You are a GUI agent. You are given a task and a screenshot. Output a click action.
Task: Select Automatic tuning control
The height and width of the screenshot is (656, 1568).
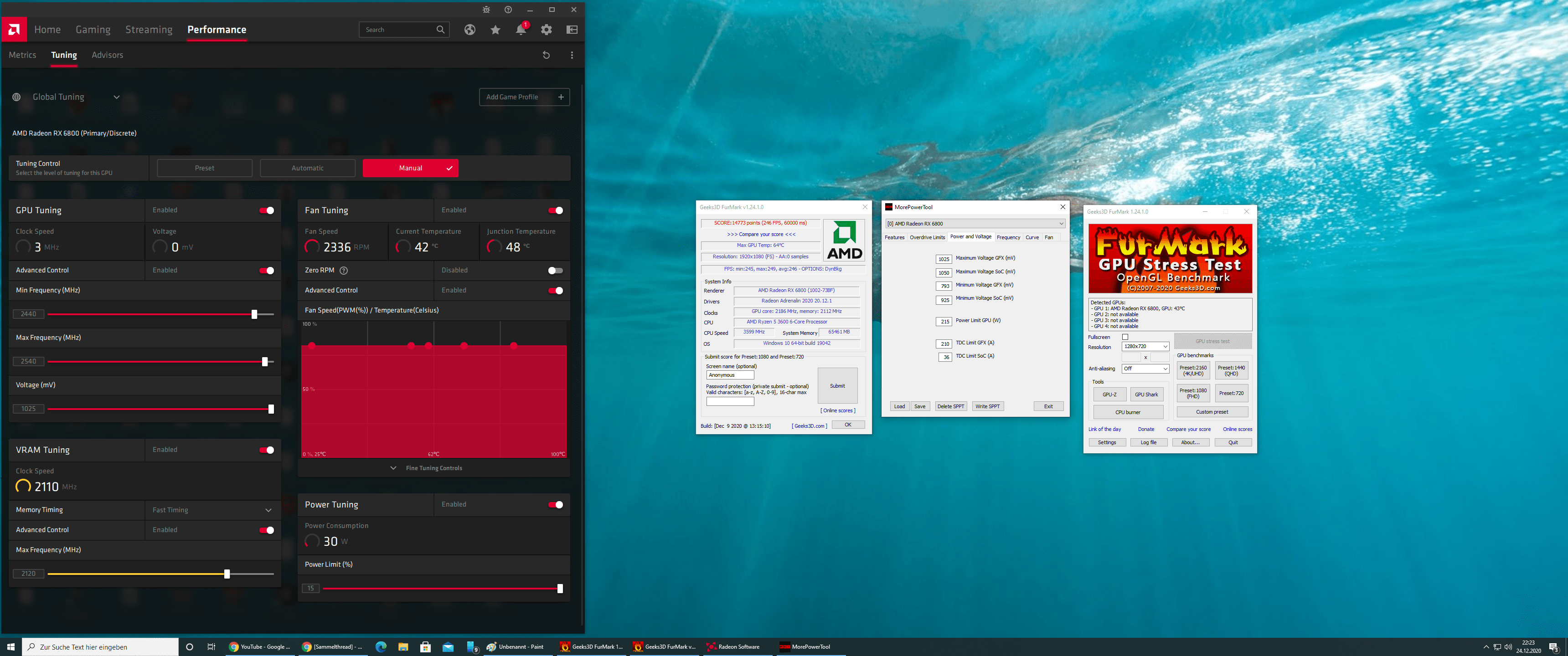(x=307, y=168)
